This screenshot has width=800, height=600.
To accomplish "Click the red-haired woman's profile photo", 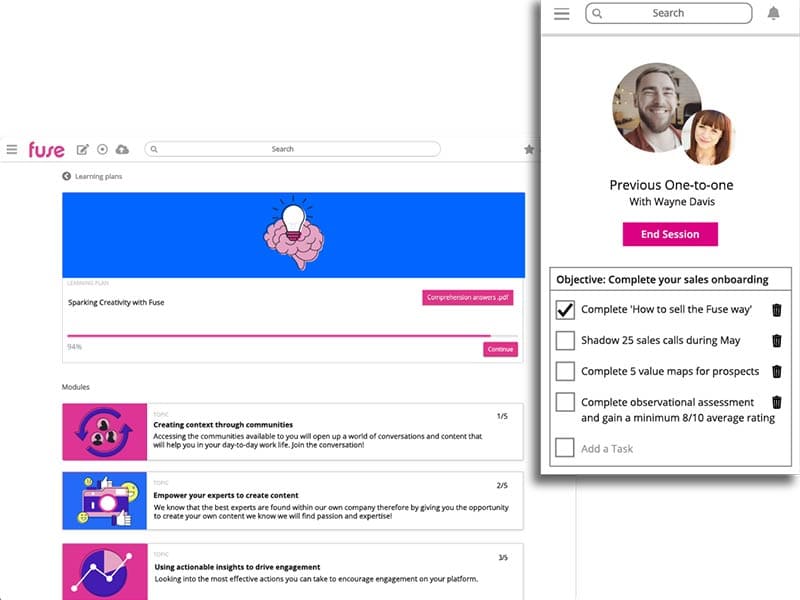I will [x=708, y=137].
